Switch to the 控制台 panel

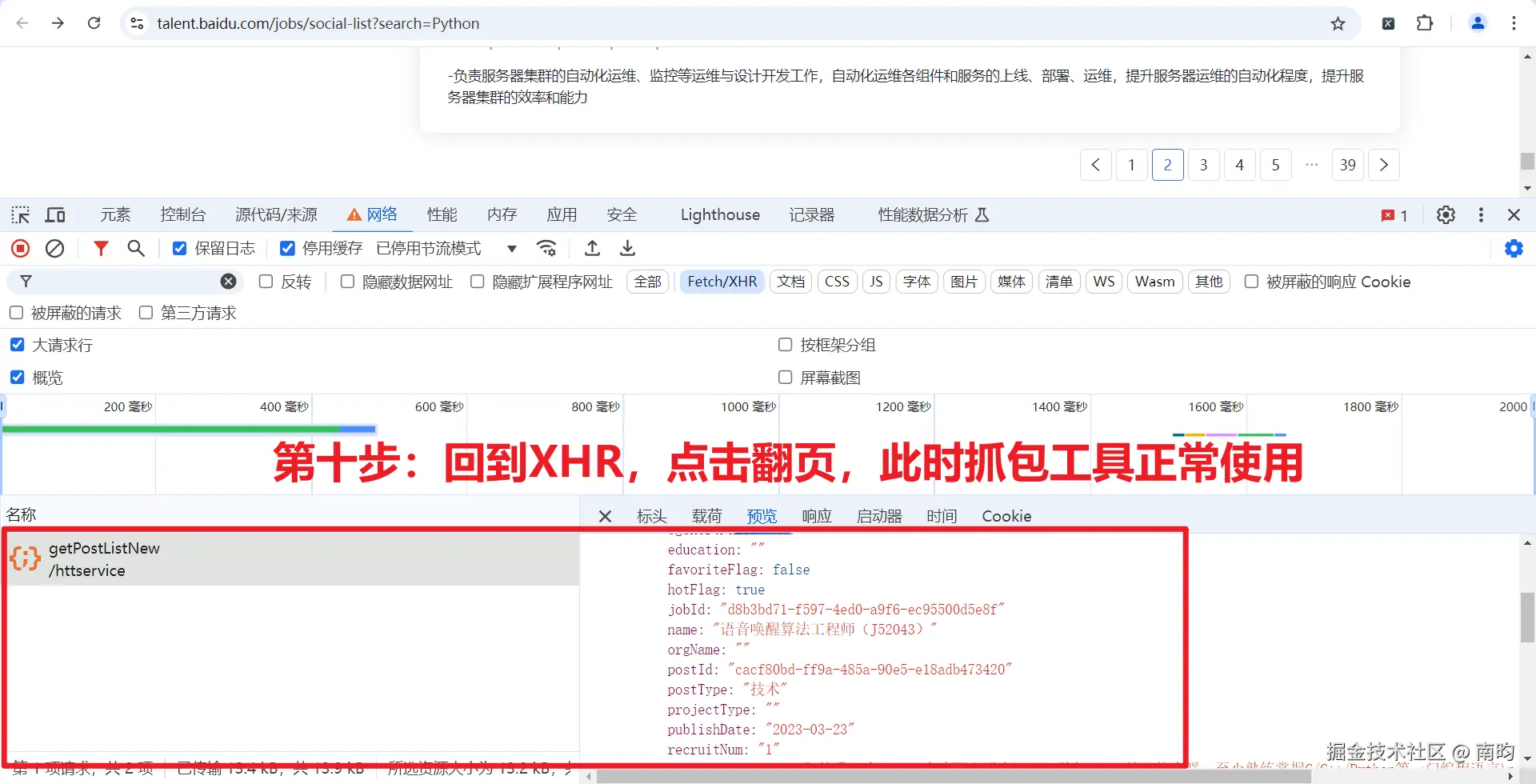[x=182, y=214]
